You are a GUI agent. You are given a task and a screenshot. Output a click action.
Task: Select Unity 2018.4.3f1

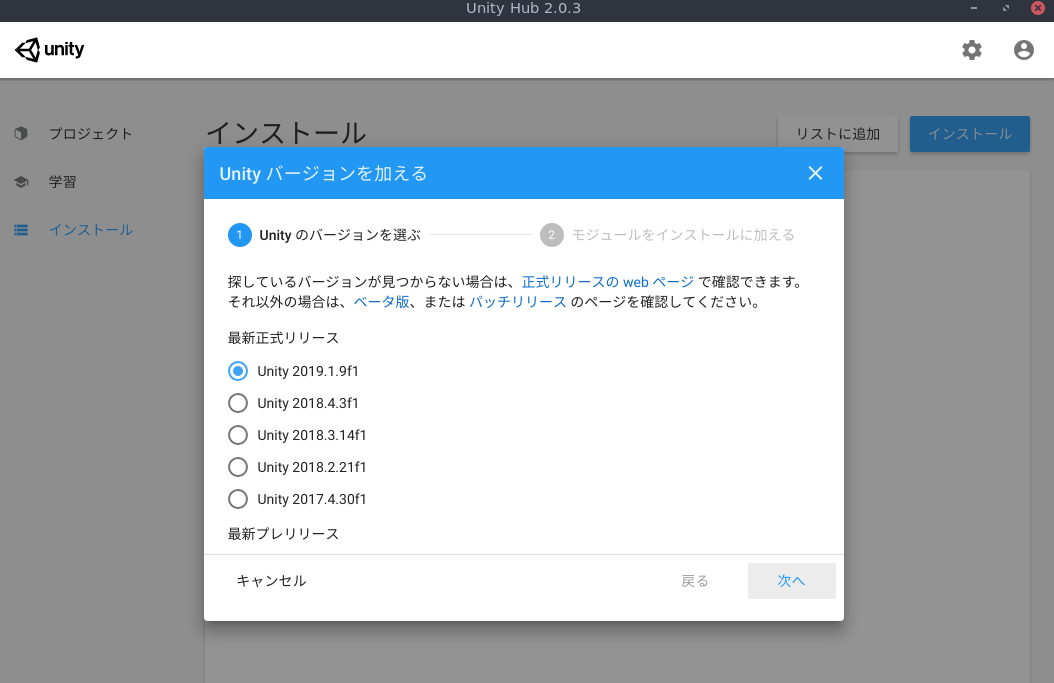tap(237, 402)
